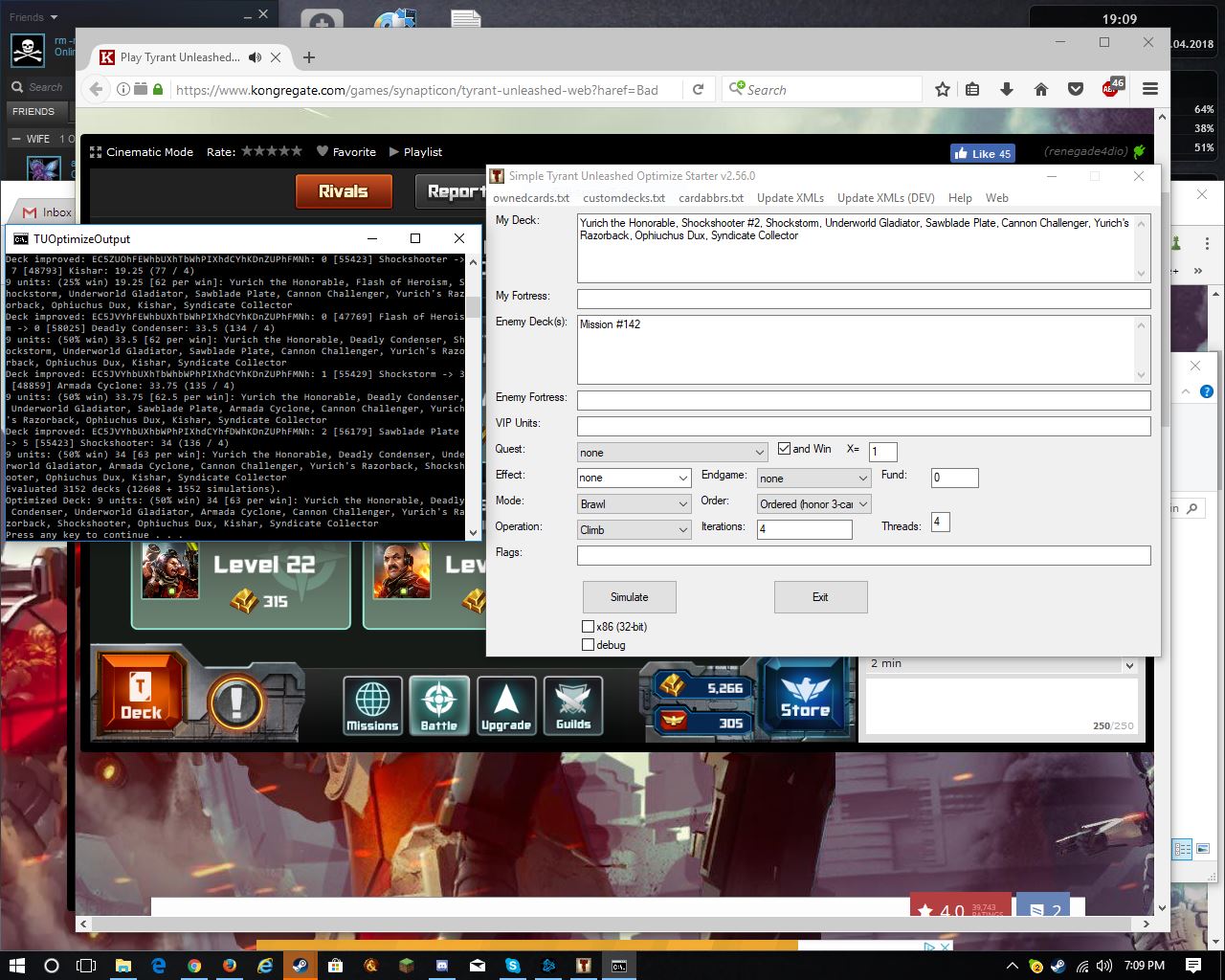Viewport: 1225px width, 980px height.
Task: Click the Windows Start button
Action: click(x=16, y=966)
